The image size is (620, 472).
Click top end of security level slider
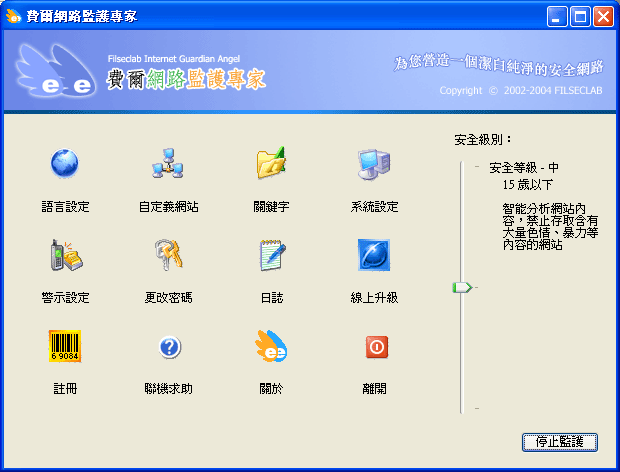pos(461,166)
